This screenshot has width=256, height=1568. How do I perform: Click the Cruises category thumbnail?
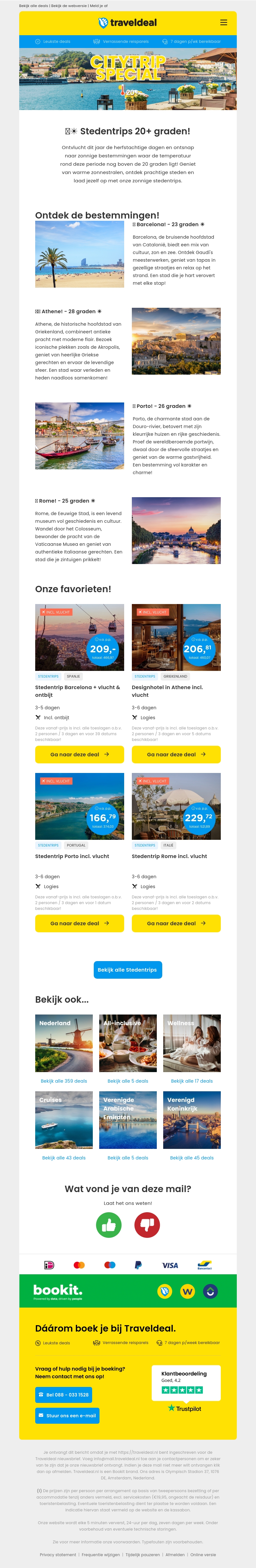pyautogui.click(x=64, y=1119)
